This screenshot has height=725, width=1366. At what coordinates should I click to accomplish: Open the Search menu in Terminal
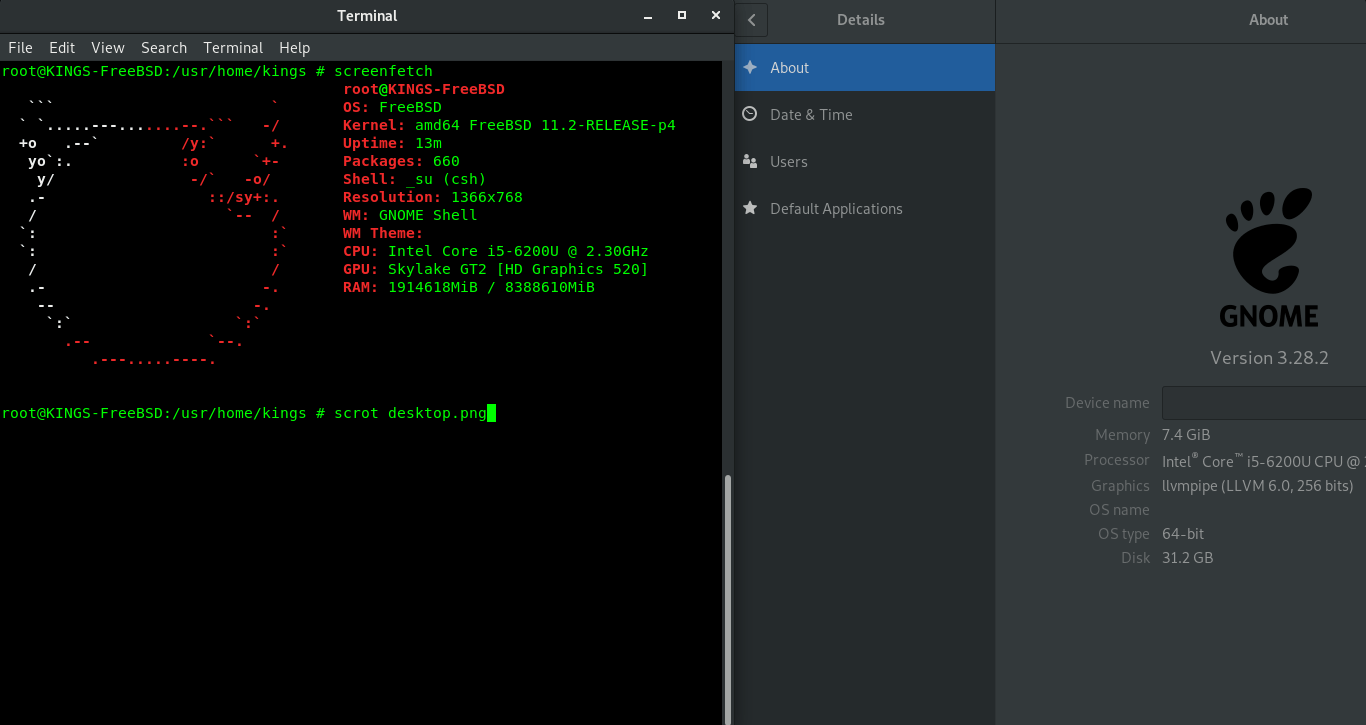pyautogui.click(x=164, y=48)
